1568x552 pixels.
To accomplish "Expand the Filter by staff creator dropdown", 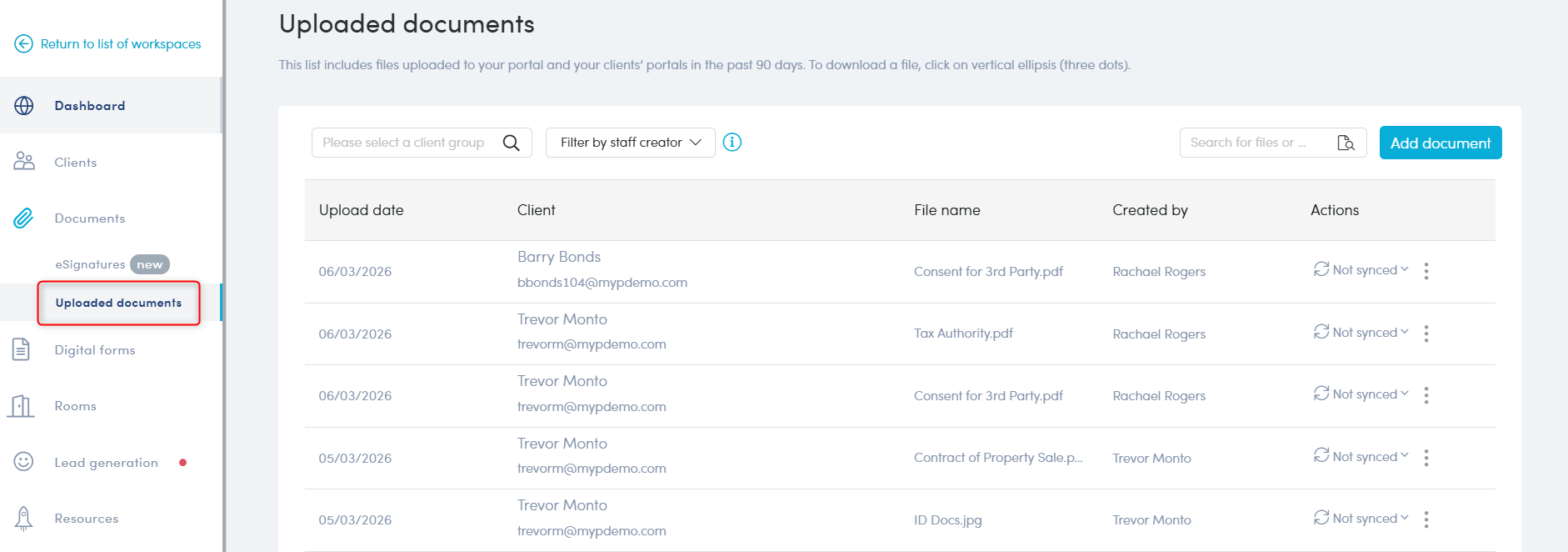I will (x=630, y=143).
